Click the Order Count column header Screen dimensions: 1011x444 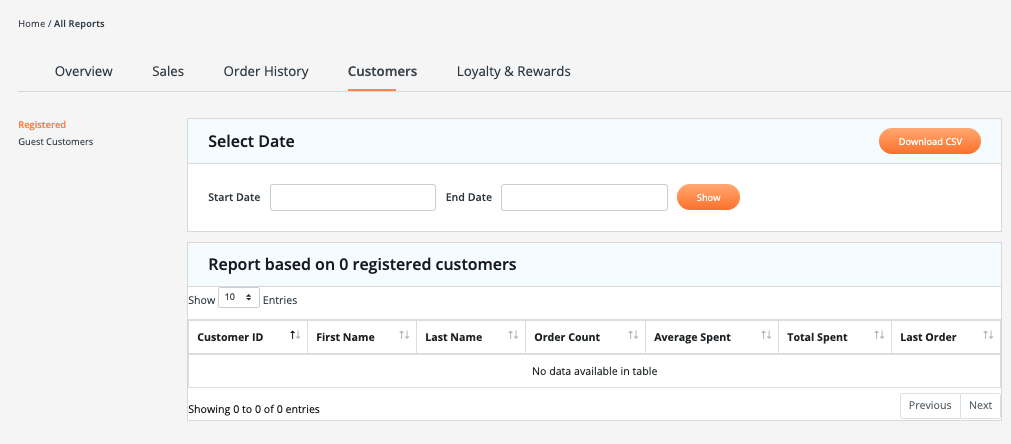(x=585, y=337)
